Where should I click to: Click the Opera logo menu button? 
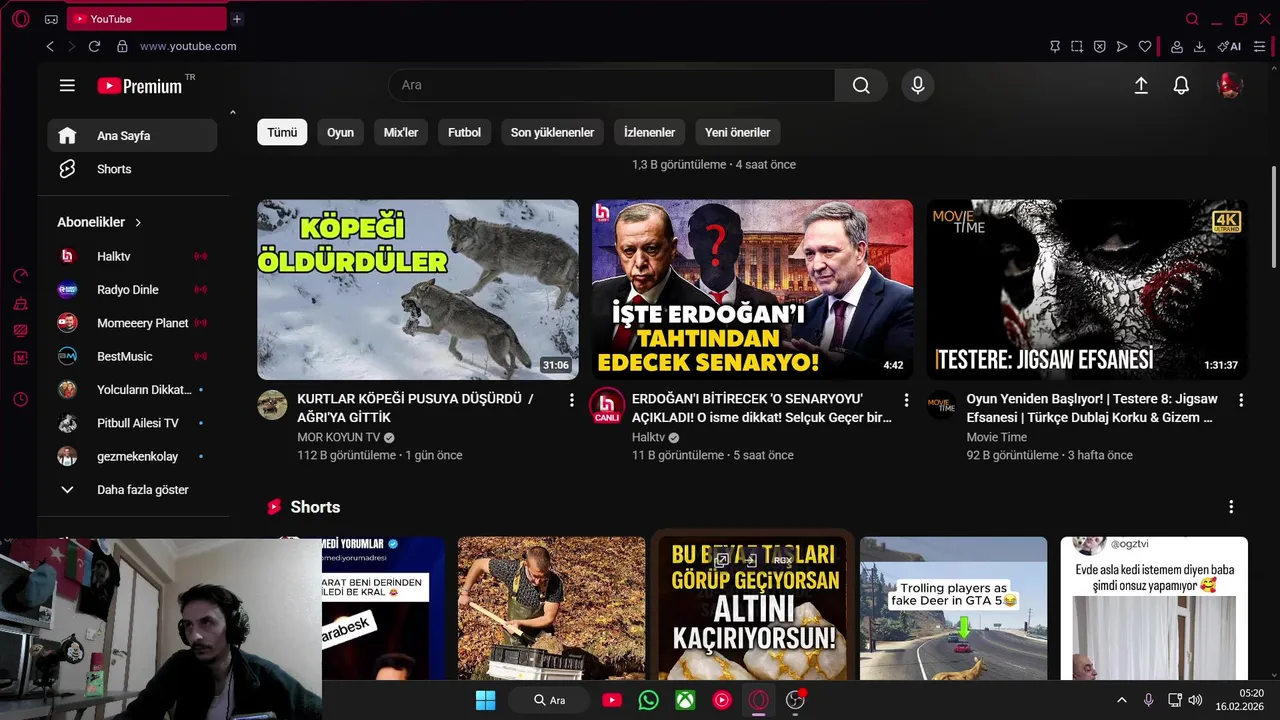click(x=21, y=19)
